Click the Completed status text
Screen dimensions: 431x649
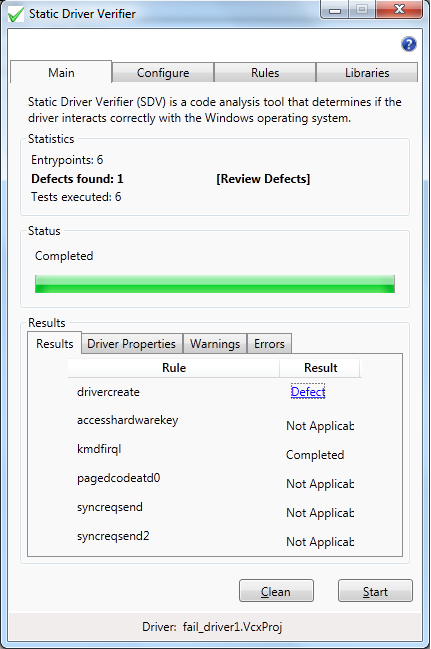(x=64, y=256)
